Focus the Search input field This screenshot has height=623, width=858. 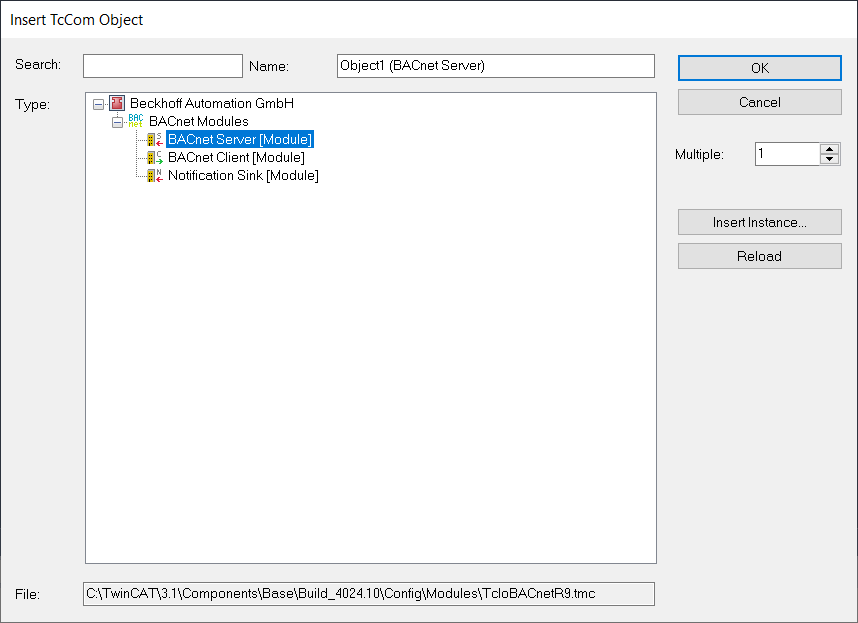pyautogui.click(x=163, y=66)
